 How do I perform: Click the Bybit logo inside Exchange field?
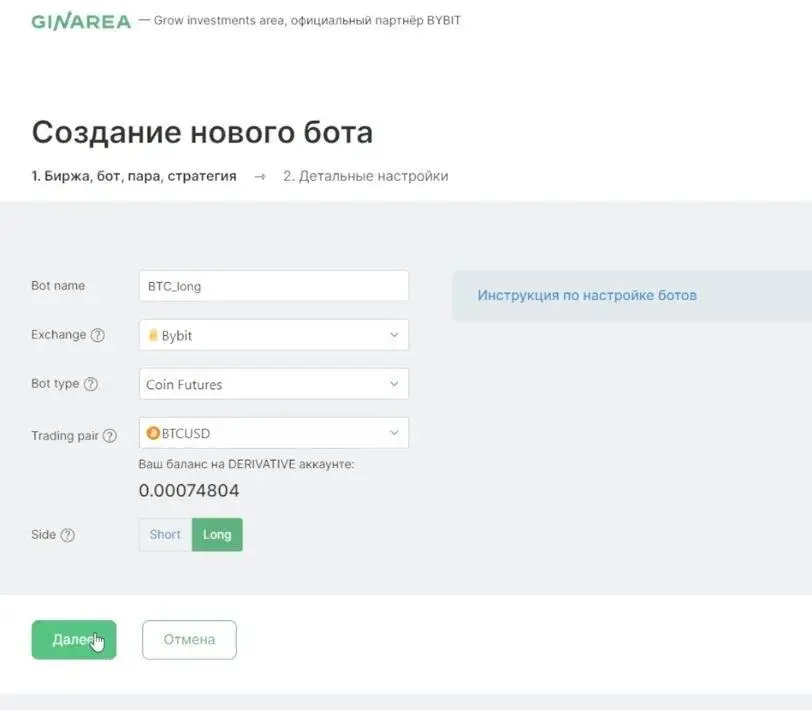coord(152,336)
